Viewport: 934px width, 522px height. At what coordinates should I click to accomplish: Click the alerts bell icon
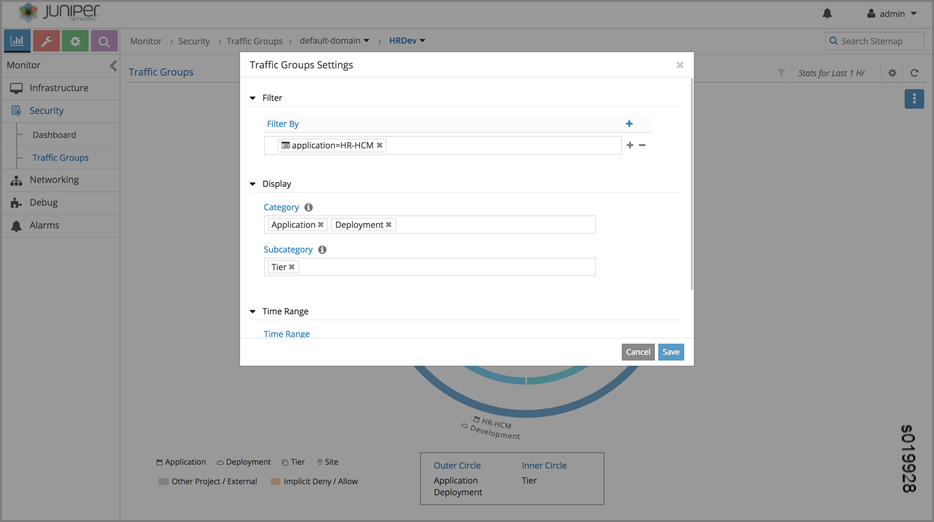[827, 14]
